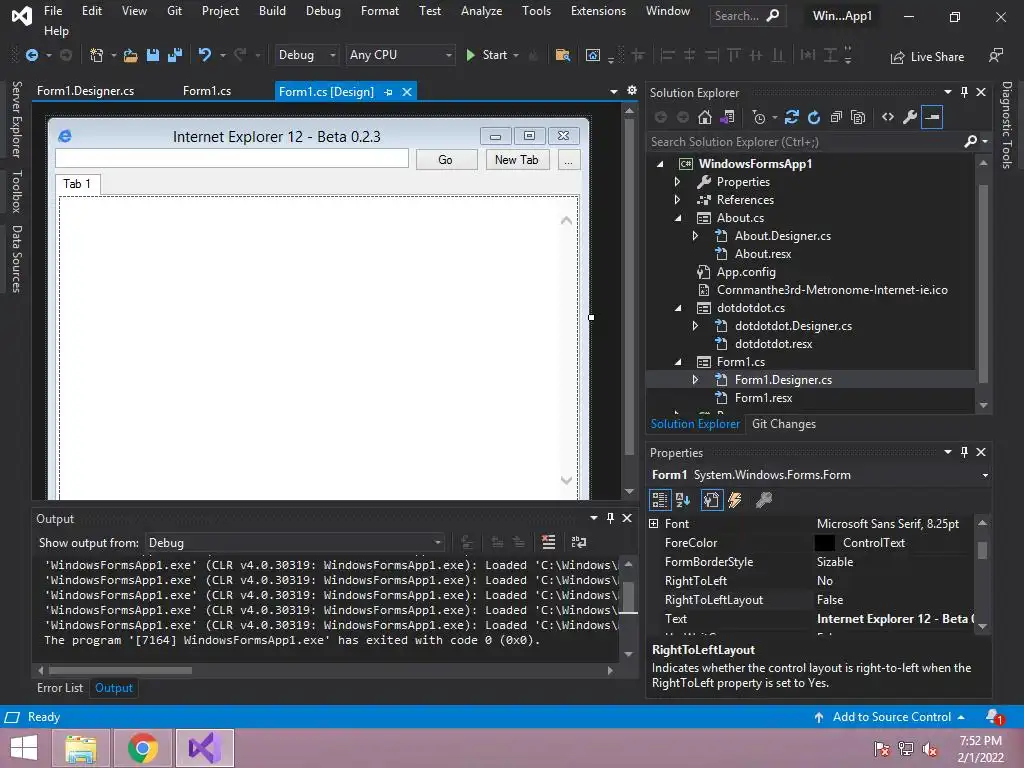Click the ForeColor black color swatch
This screenshot has height=768, width=1024.
tap(825, 543)
